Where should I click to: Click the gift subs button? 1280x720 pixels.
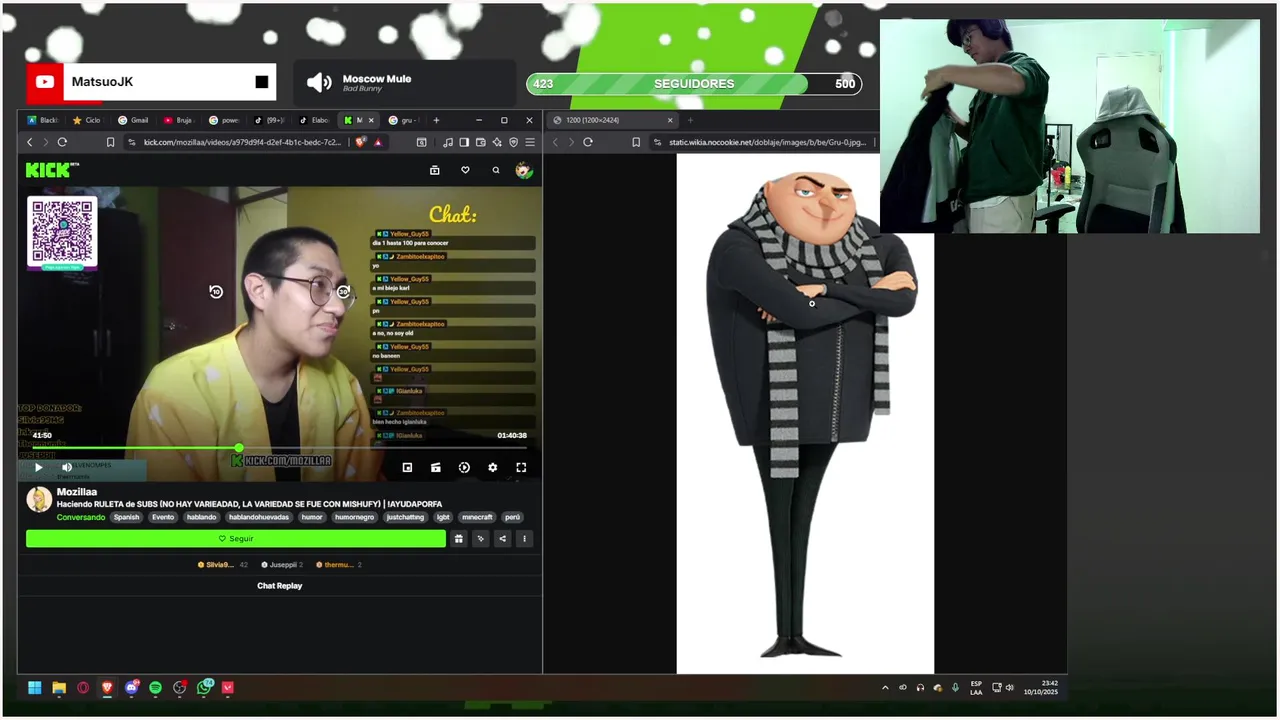[x=458, y=538]
